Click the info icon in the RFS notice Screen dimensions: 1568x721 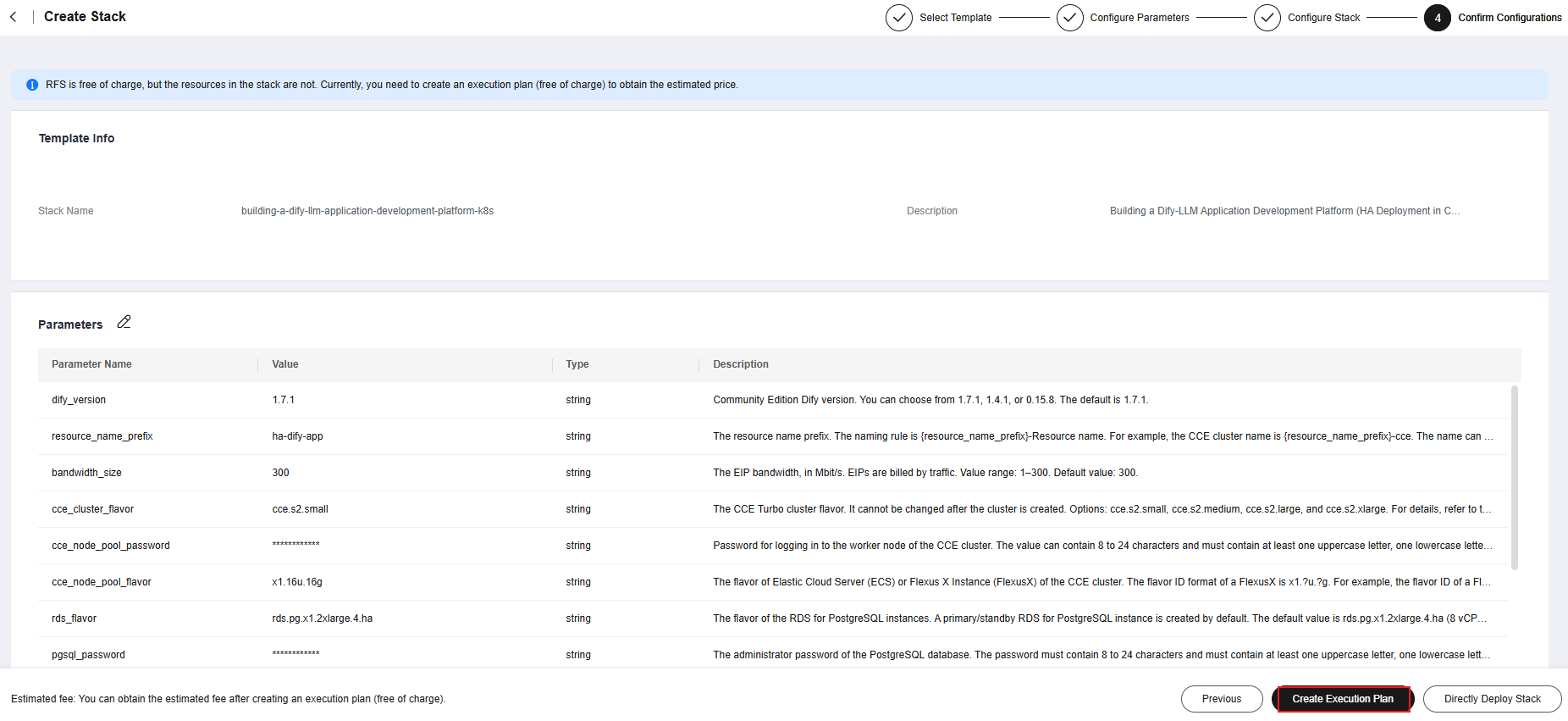[32, 85]
